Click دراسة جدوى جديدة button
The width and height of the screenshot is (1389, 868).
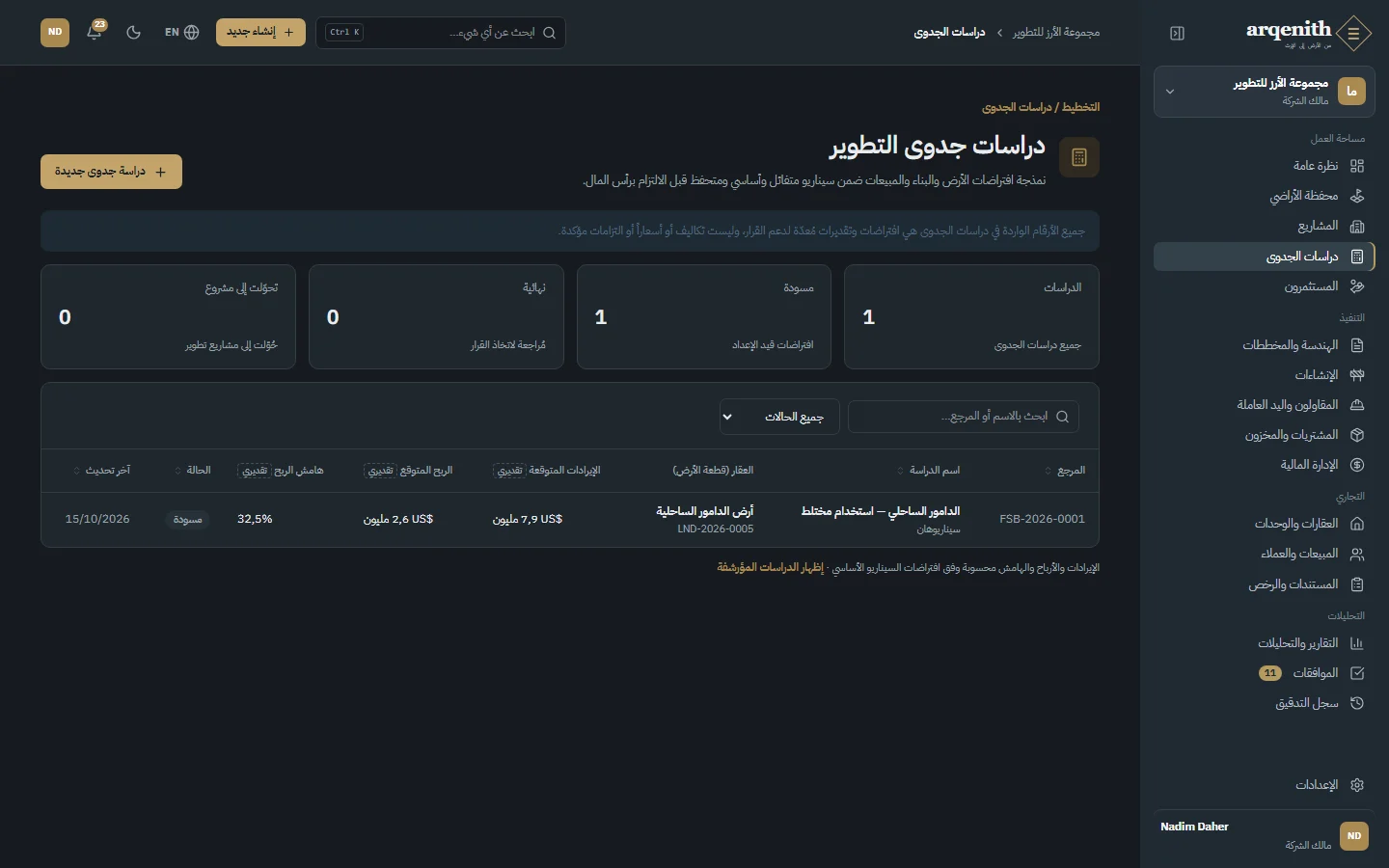click(x=111, y=172)
